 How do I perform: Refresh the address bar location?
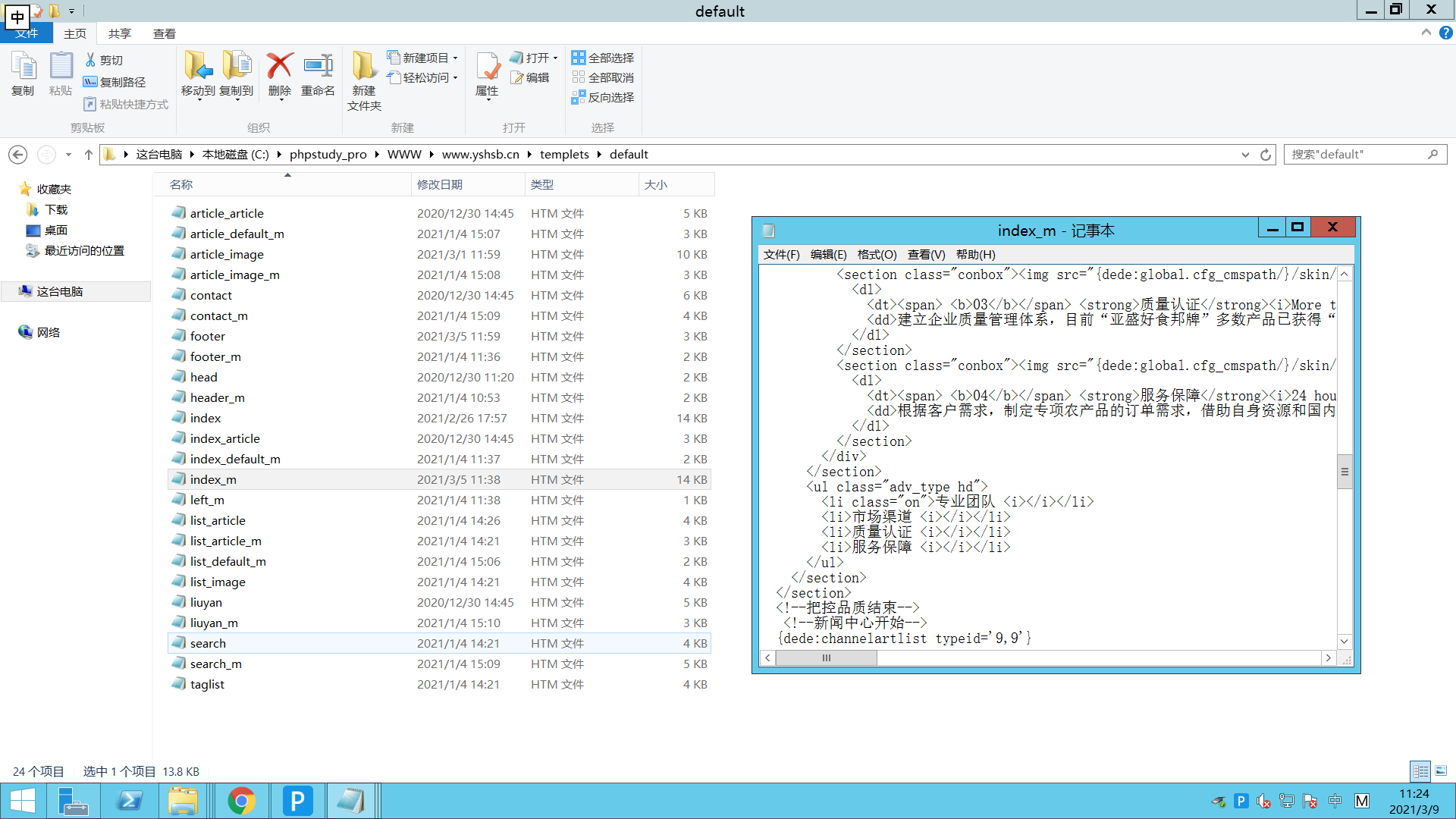click(x=1266, y=155)
